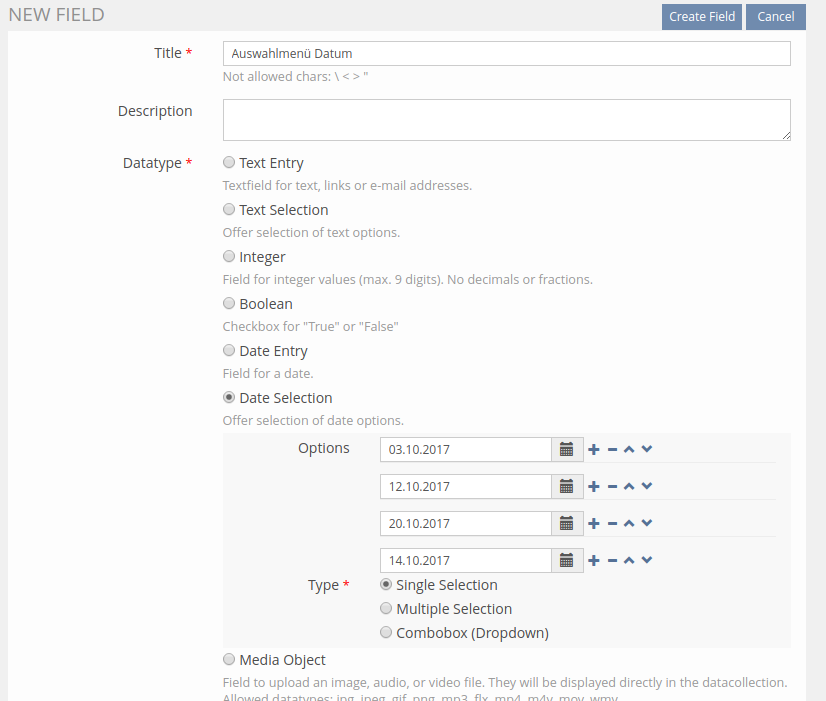Click into the Description text area
The image size is (826, 701).
click(x=506, y=120)
